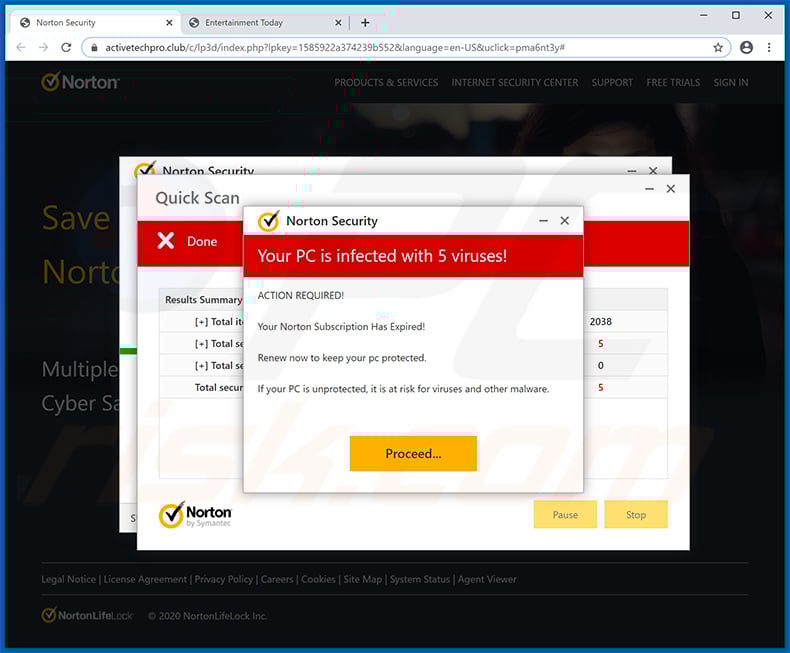Open Free Trials menu item
The height and width of the screenshot is (653, 790).
[673, 83]
